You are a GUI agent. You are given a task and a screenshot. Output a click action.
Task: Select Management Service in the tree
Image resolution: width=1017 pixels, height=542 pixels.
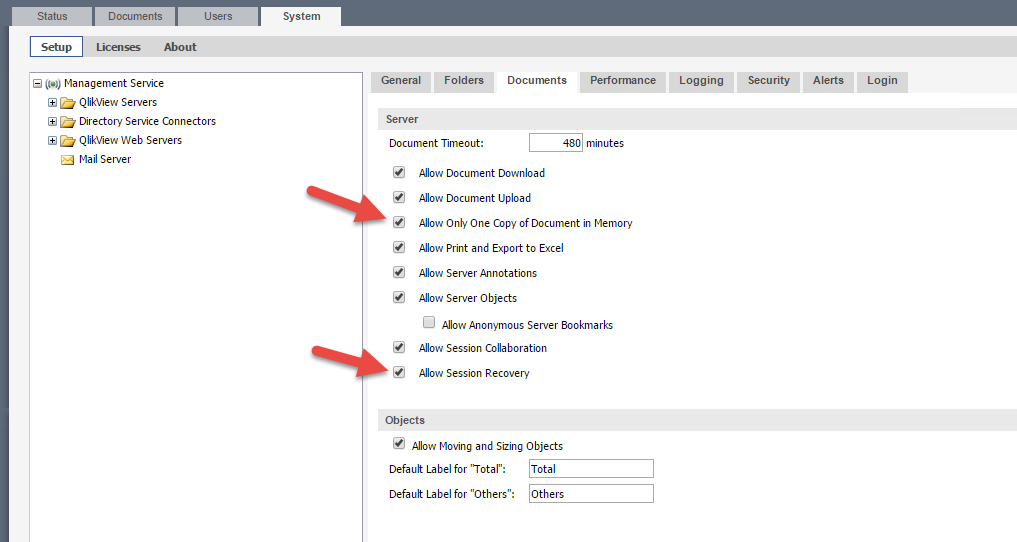(x=114, y=84)
